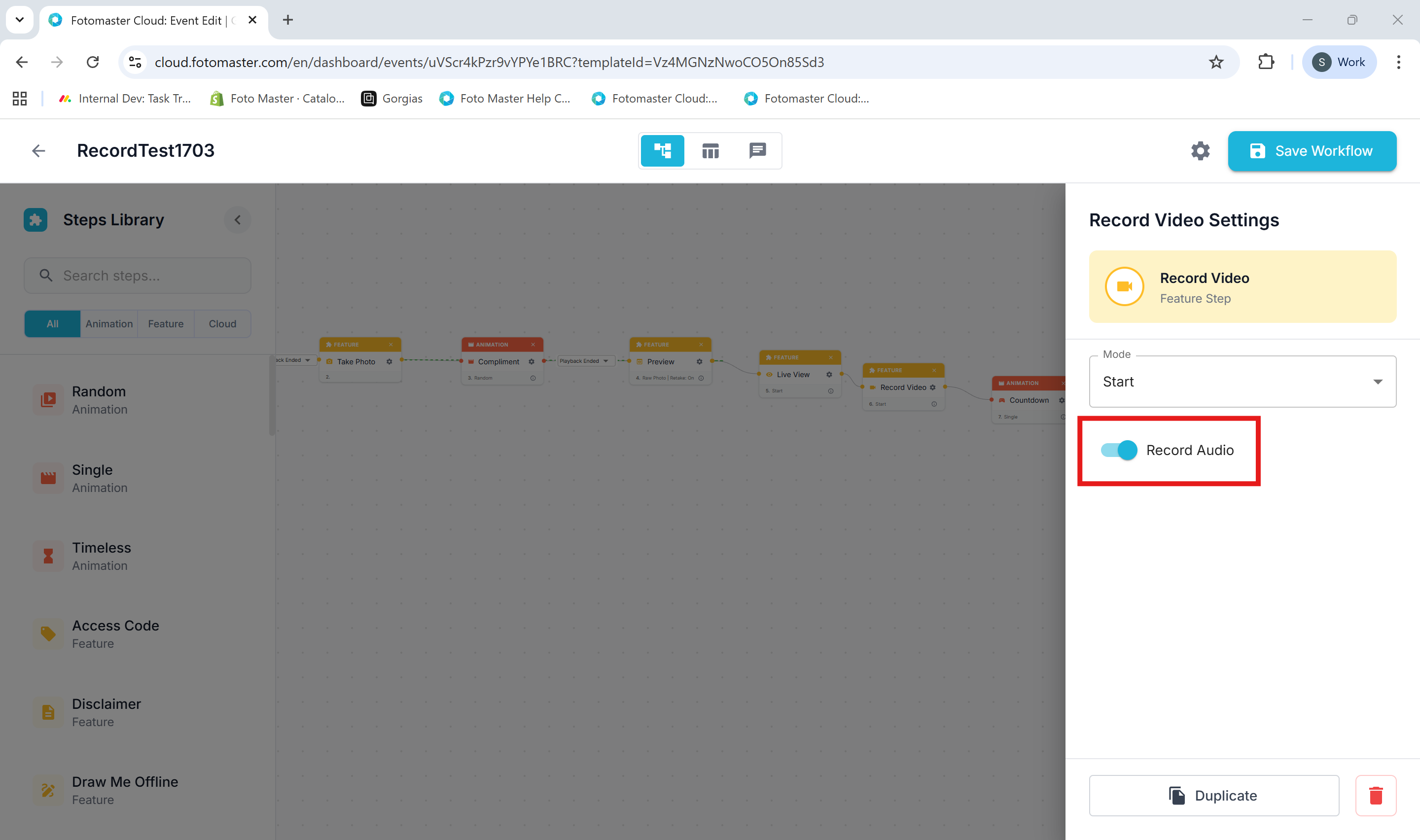Image resolution: width=1420 pixels, height=840 pixels.
Task: Open event settings gear icon
Action: coord(1200,150)
